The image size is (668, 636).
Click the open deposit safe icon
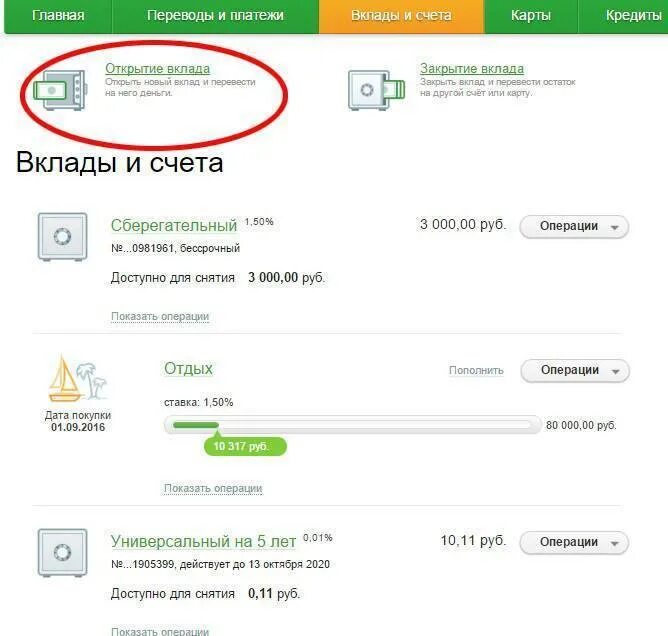(x=60, y=90)
